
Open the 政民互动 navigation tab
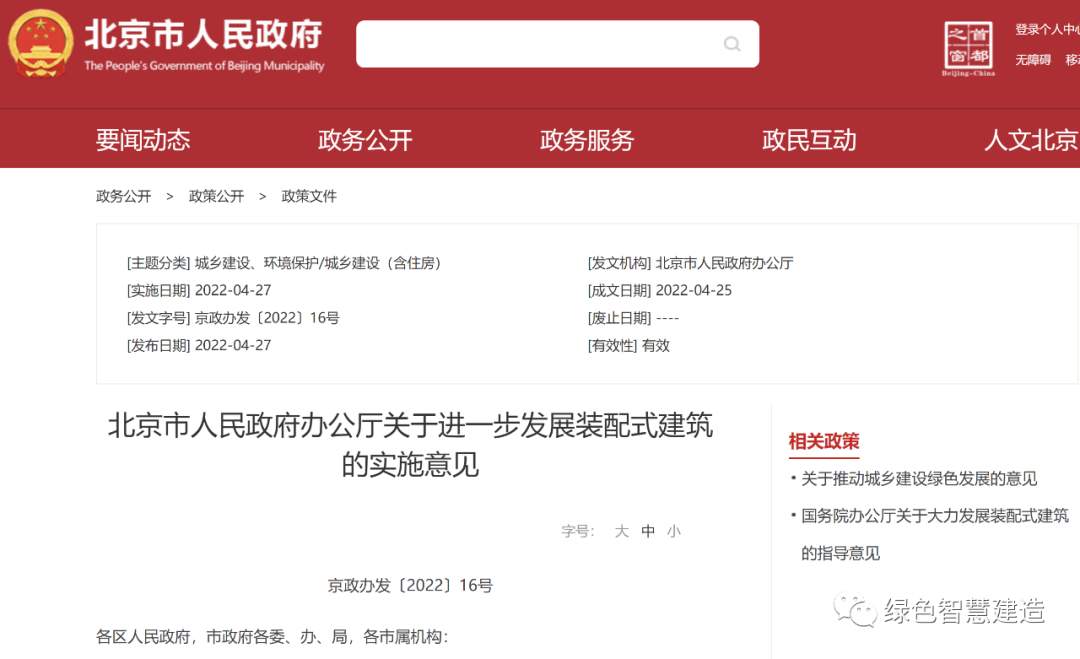809,139
